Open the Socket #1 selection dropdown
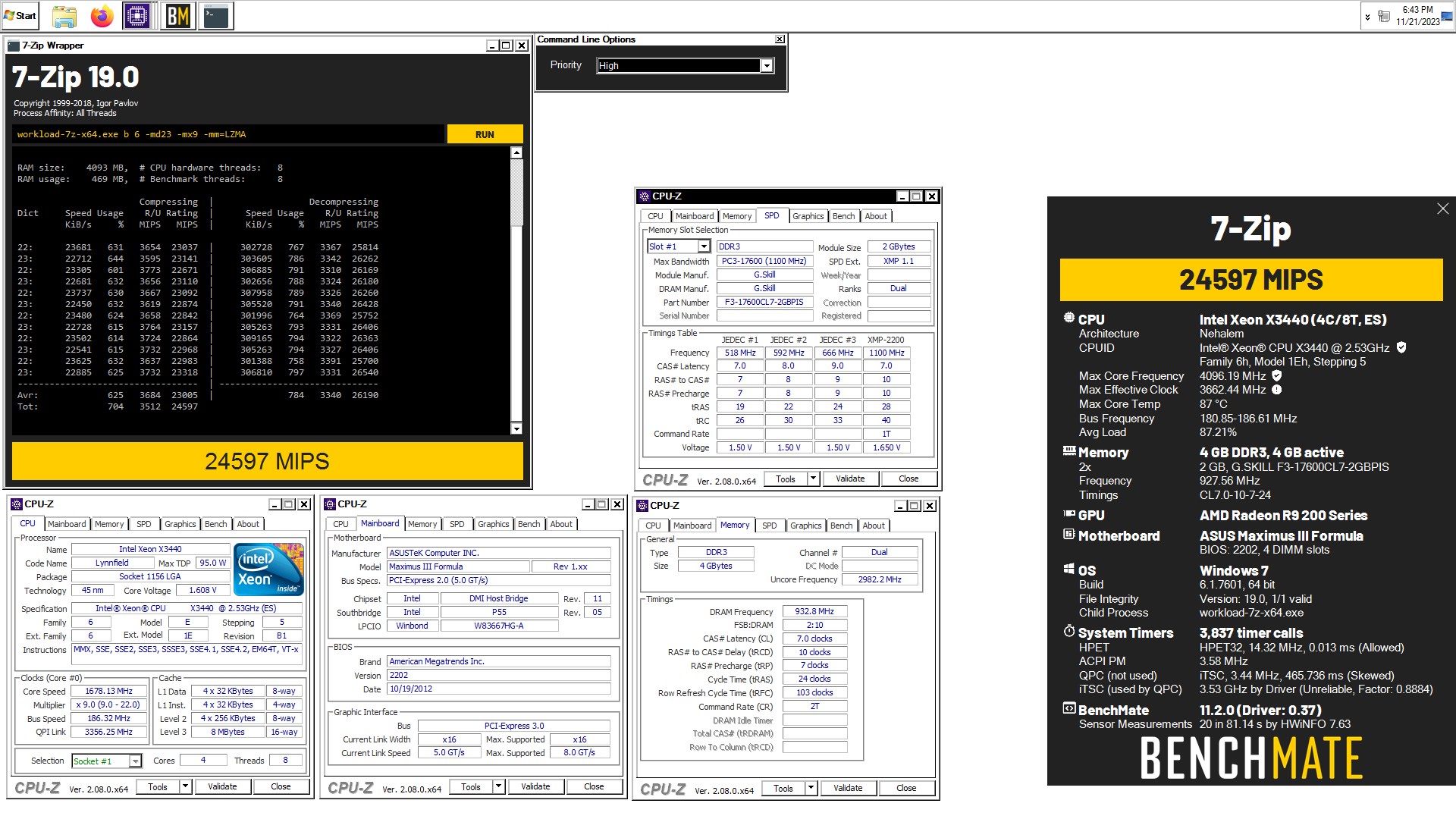This screenshot has width=1456, height=819. (135, 761)
